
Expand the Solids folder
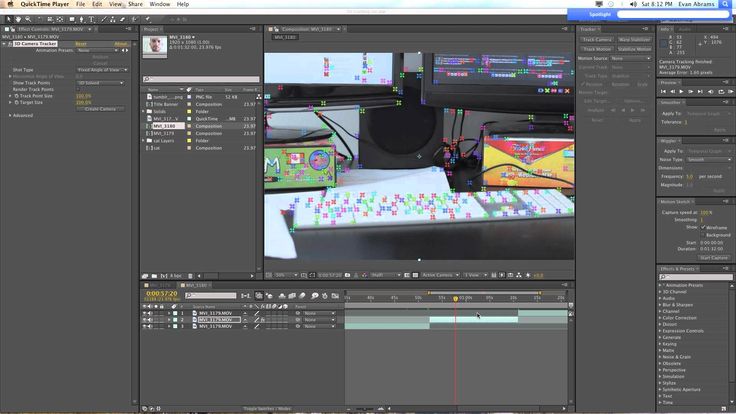pos(144,112)
